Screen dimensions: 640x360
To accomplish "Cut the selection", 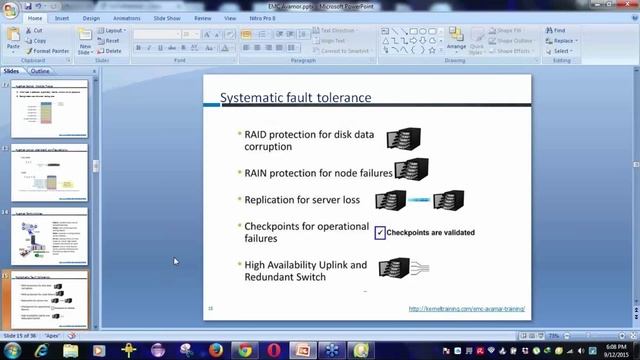I will (x=34, y=31).
